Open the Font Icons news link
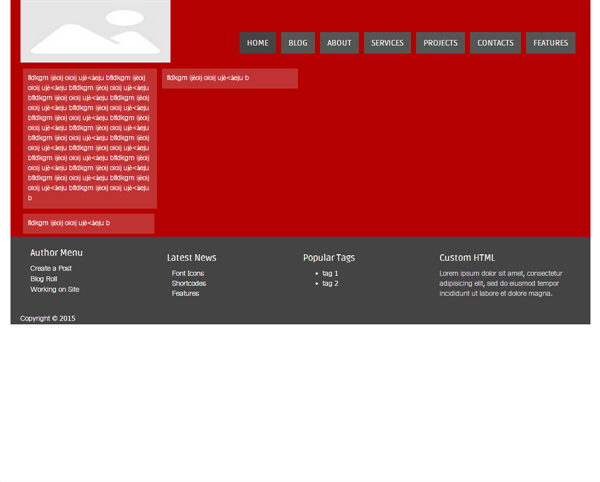600x482 pixels. click(188, 274)
